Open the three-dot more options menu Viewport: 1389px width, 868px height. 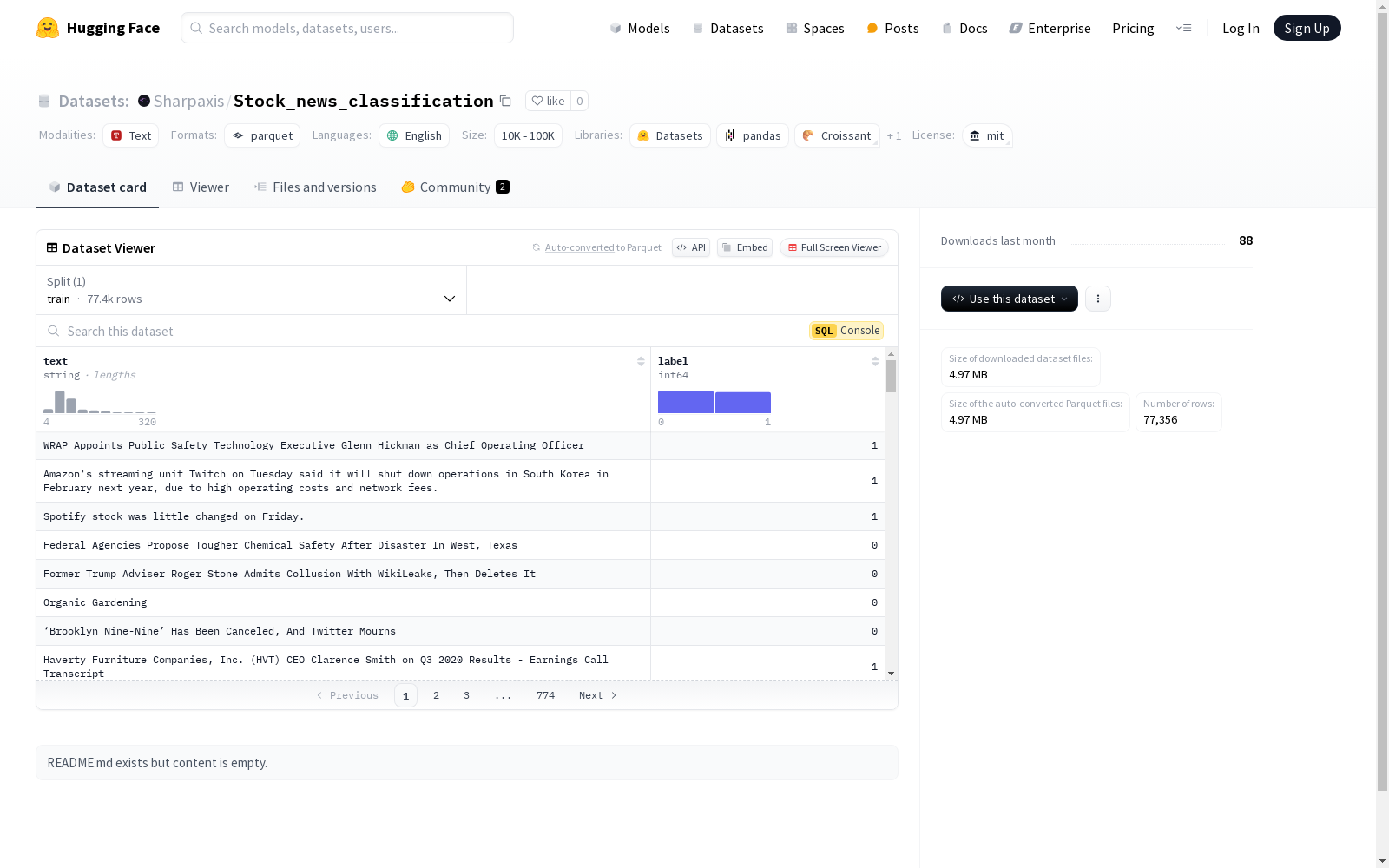point(1097,299)
